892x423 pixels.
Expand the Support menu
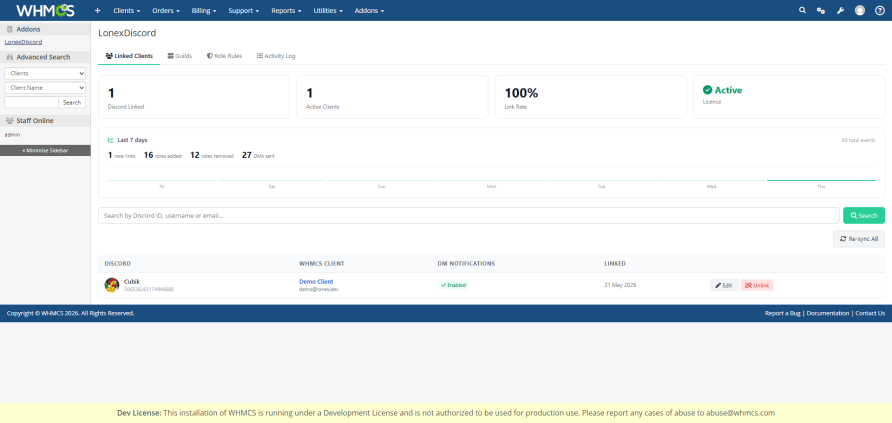243,10
